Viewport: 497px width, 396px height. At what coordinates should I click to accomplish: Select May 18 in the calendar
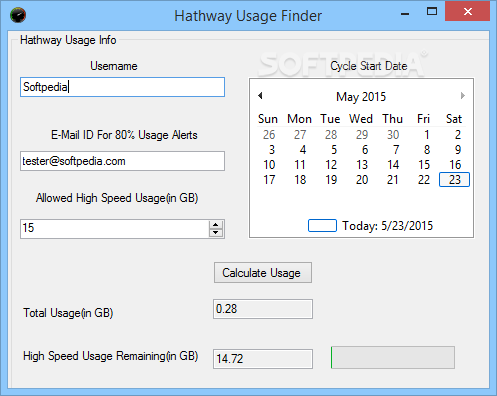[x=300, y=180]
